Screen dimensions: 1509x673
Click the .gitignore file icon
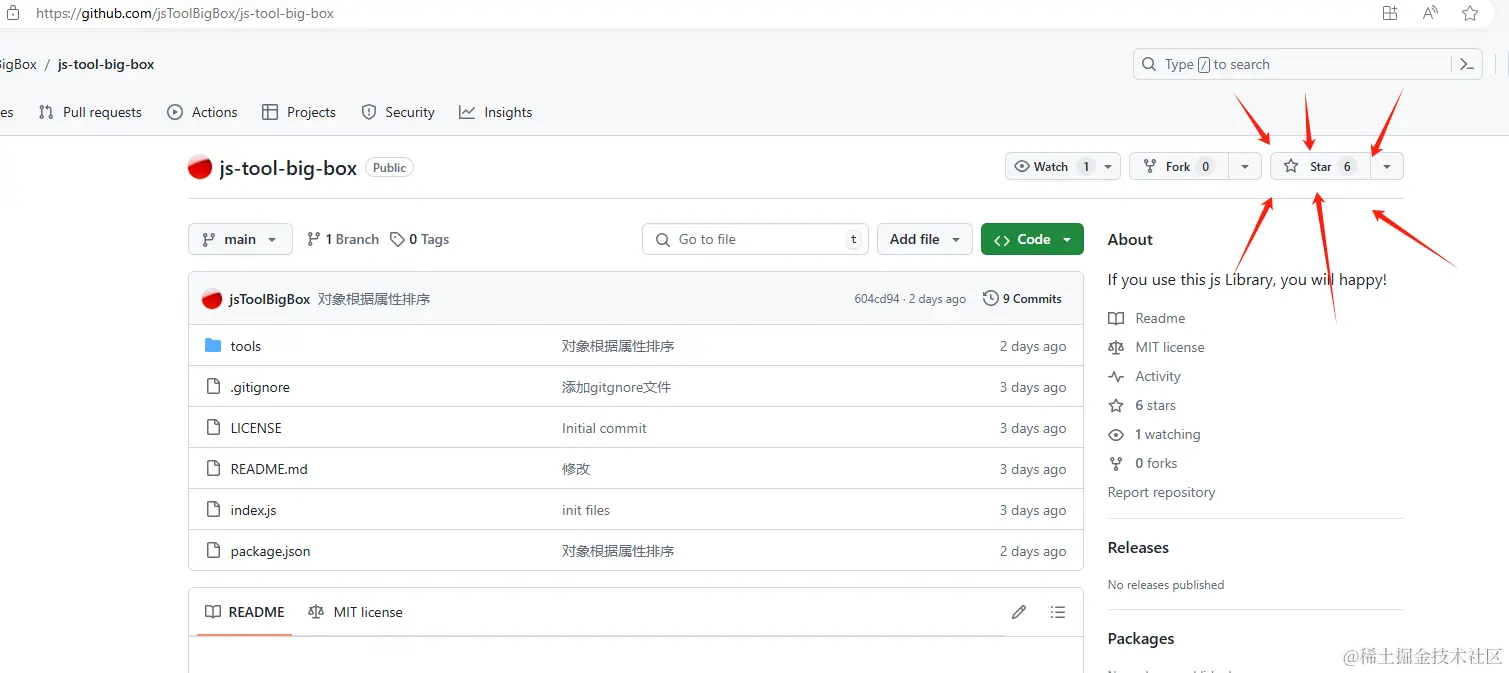(212, 386)
